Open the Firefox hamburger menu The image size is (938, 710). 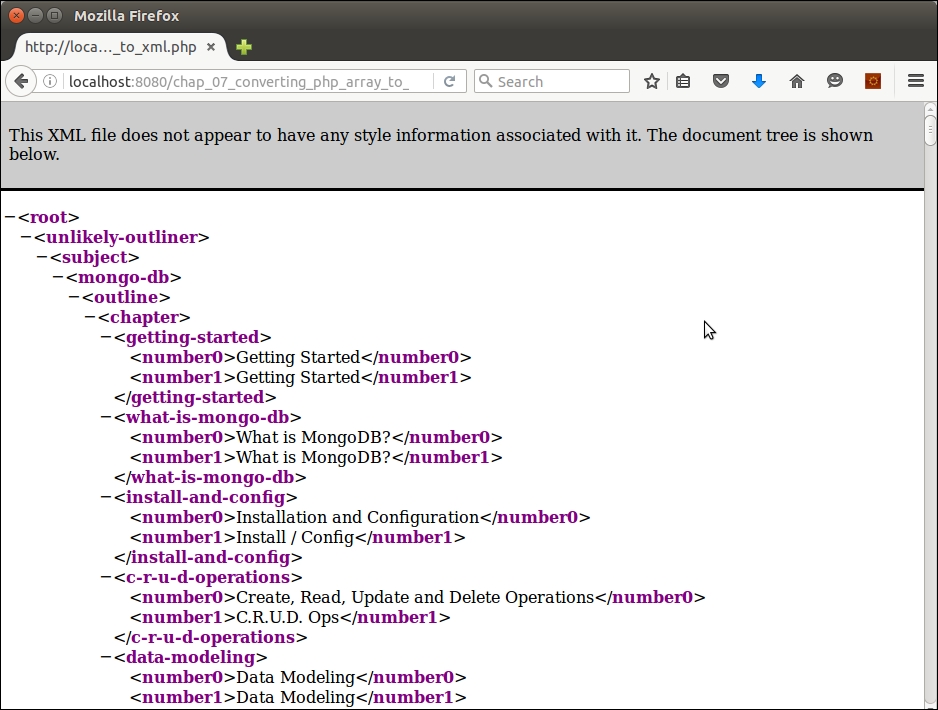click(916, 81)
